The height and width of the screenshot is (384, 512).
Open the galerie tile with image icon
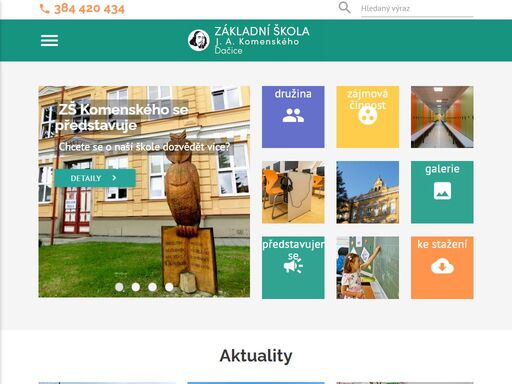[x=442, y=192]
